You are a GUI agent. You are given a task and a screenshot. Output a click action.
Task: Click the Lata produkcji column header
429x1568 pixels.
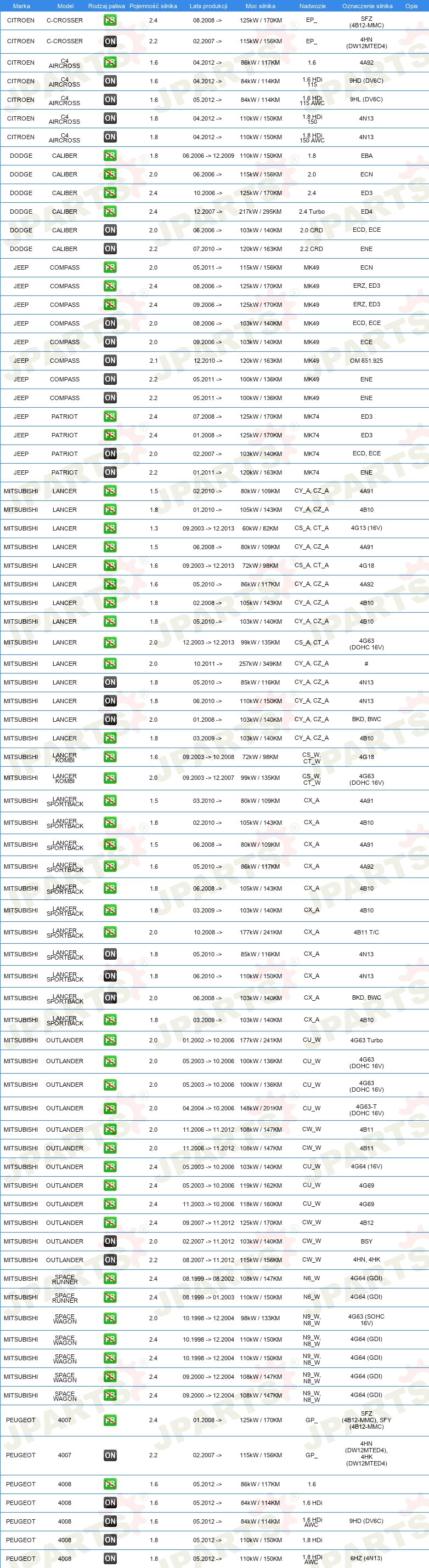point(208,6)
